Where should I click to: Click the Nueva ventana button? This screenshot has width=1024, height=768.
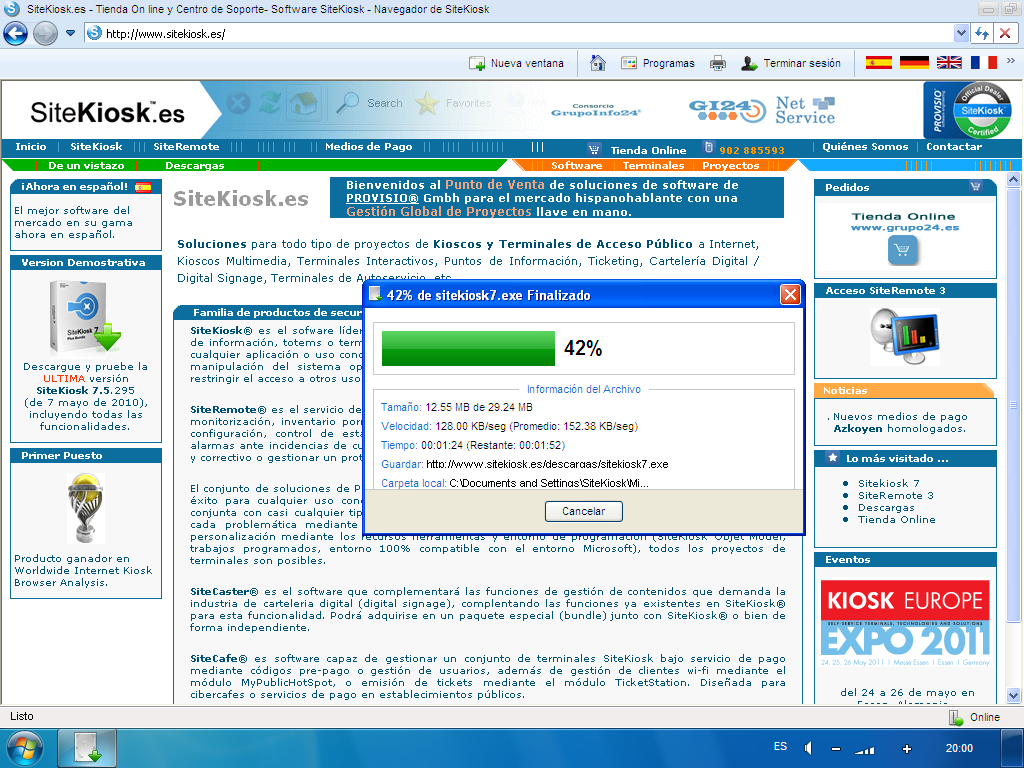click(517, 63)
